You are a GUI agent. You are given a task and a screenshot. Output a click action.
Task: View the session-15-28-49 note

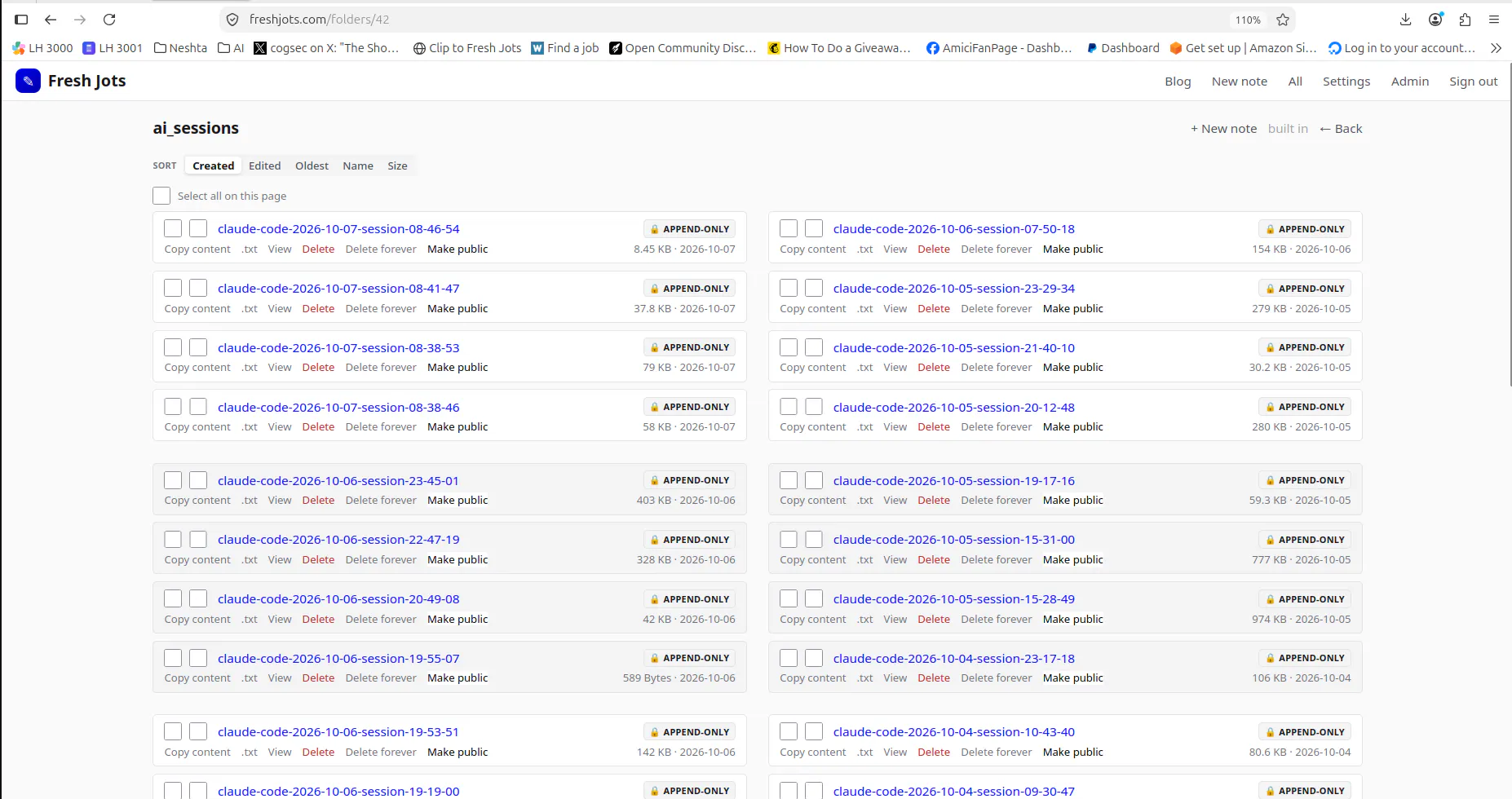click(895, 620)
